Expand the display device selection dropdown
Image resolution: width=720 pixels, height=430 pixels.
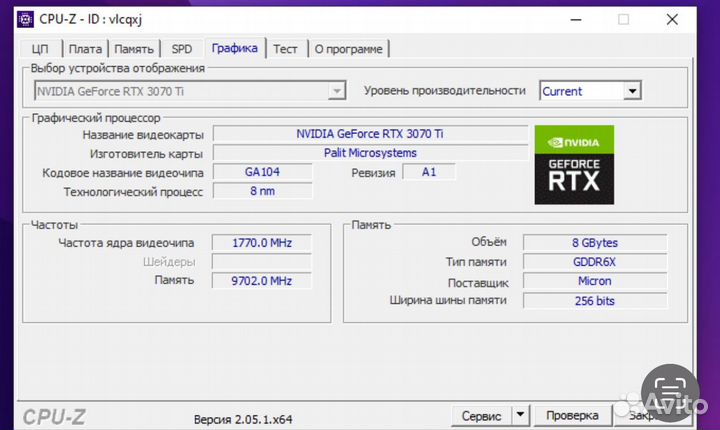337,91
